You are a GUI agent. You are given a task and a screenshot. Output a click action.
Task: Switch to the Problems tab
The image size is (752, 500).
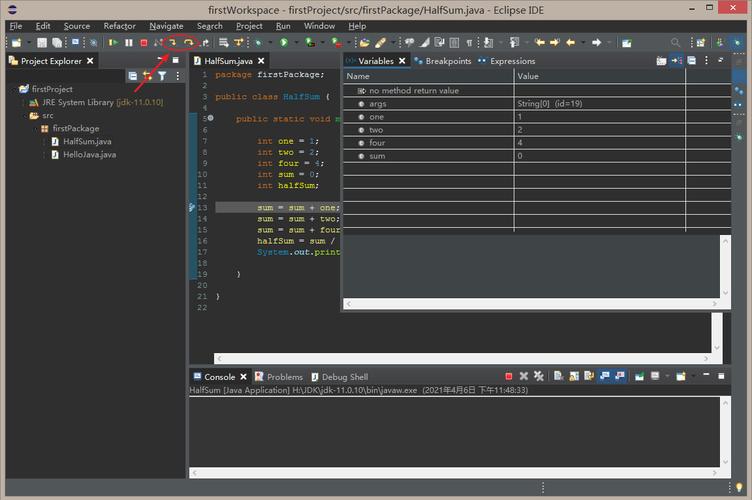coord(279,377)
